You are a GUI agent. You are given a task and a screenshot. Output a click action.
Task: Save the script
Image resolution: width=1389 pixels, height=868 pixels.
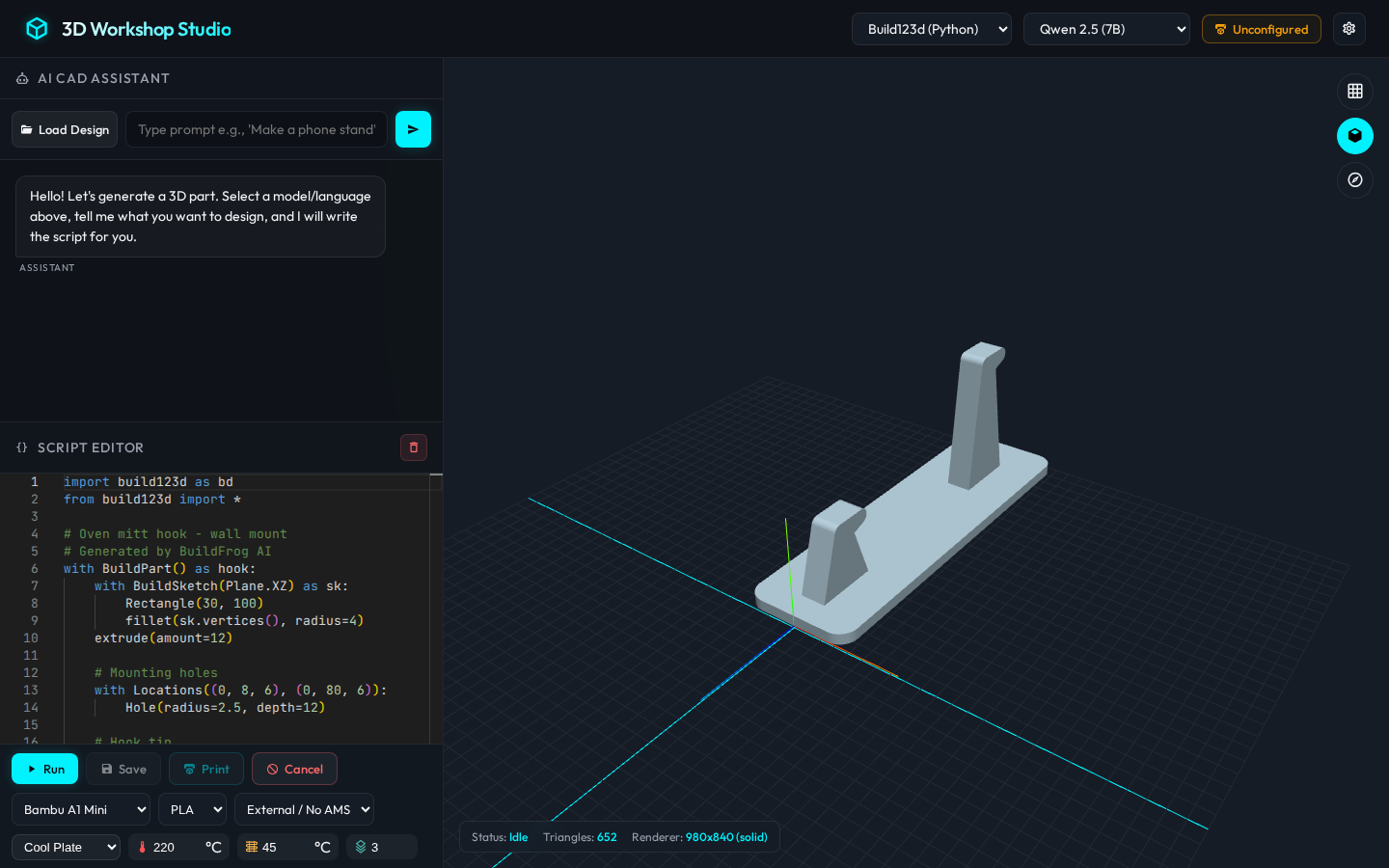pyautogui.click(x=123, y=769)
